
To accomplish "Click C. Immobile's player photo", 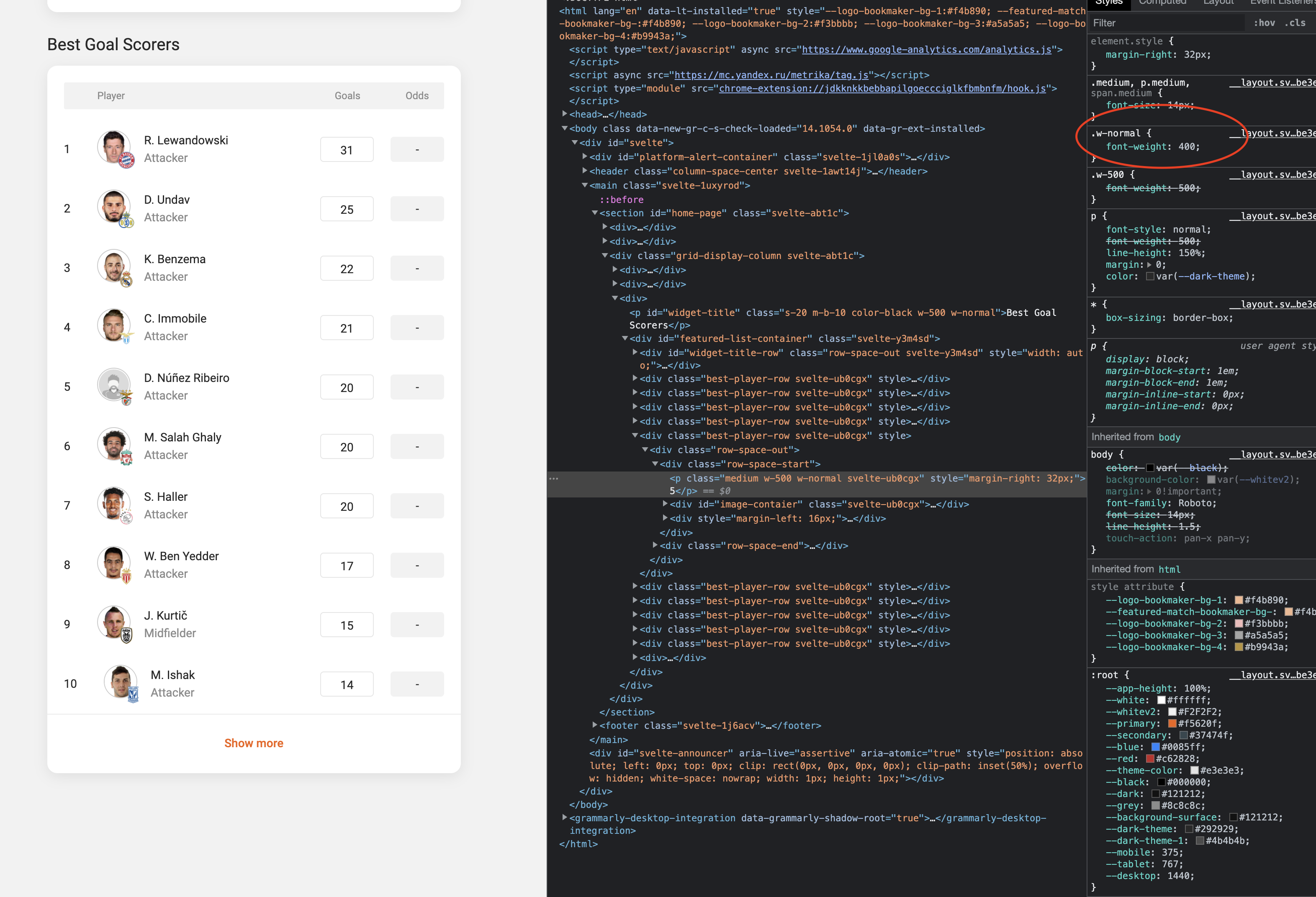I will [x=114, y=325].
